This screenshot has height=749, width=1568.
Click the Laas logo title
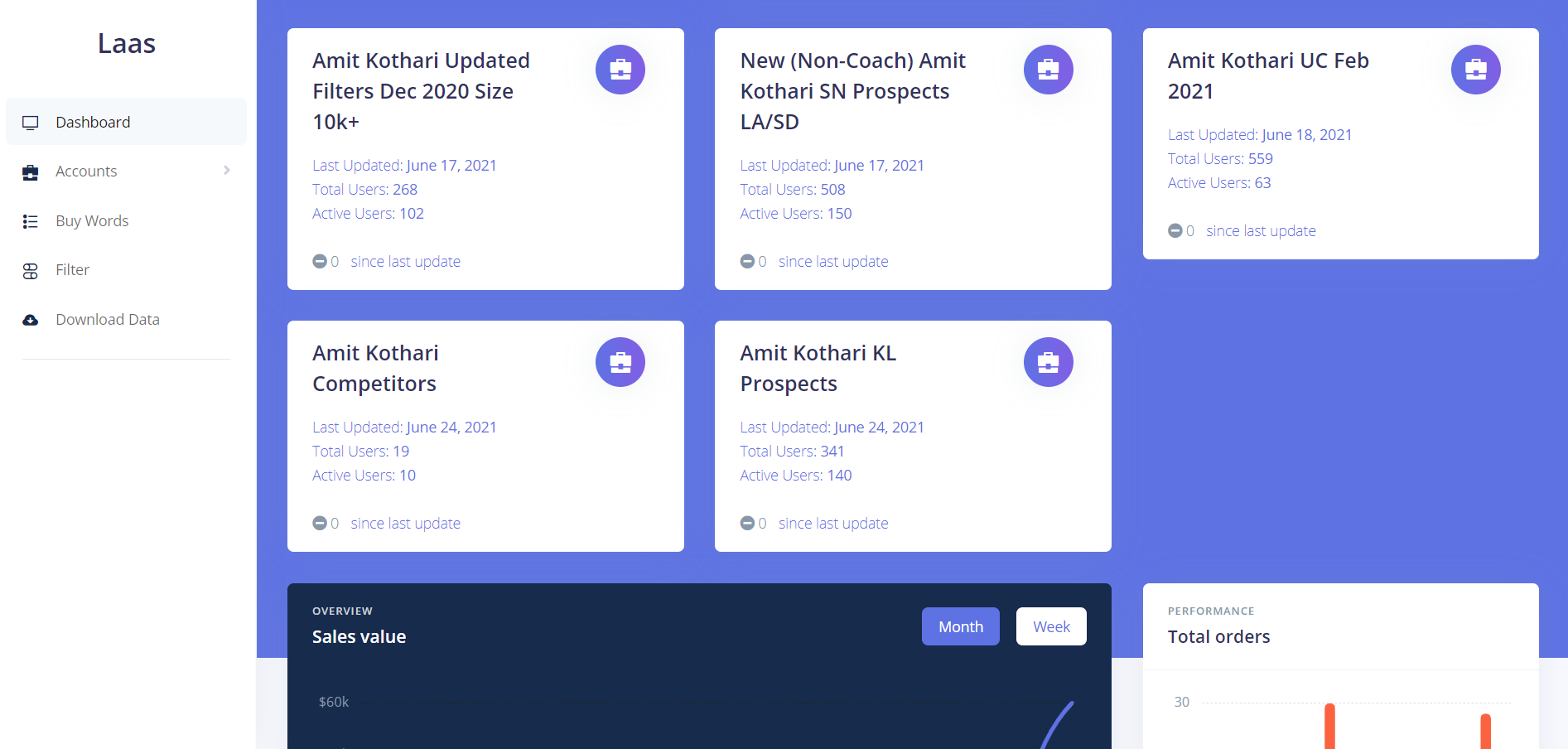click(126, 44)
